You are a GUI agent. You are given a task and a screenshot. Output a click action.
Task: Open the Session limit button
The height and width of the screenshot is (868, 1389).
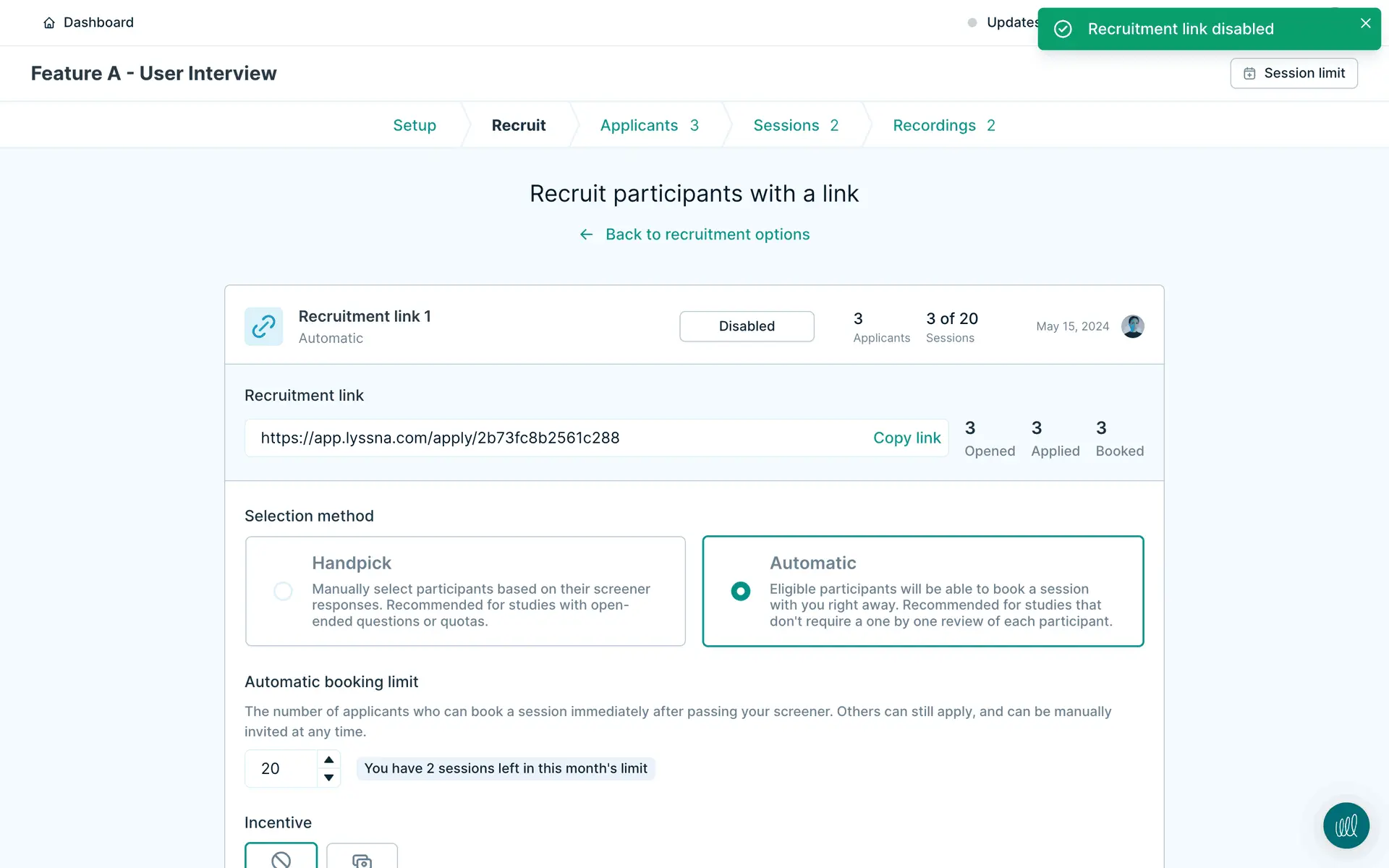coord(1294,73)
